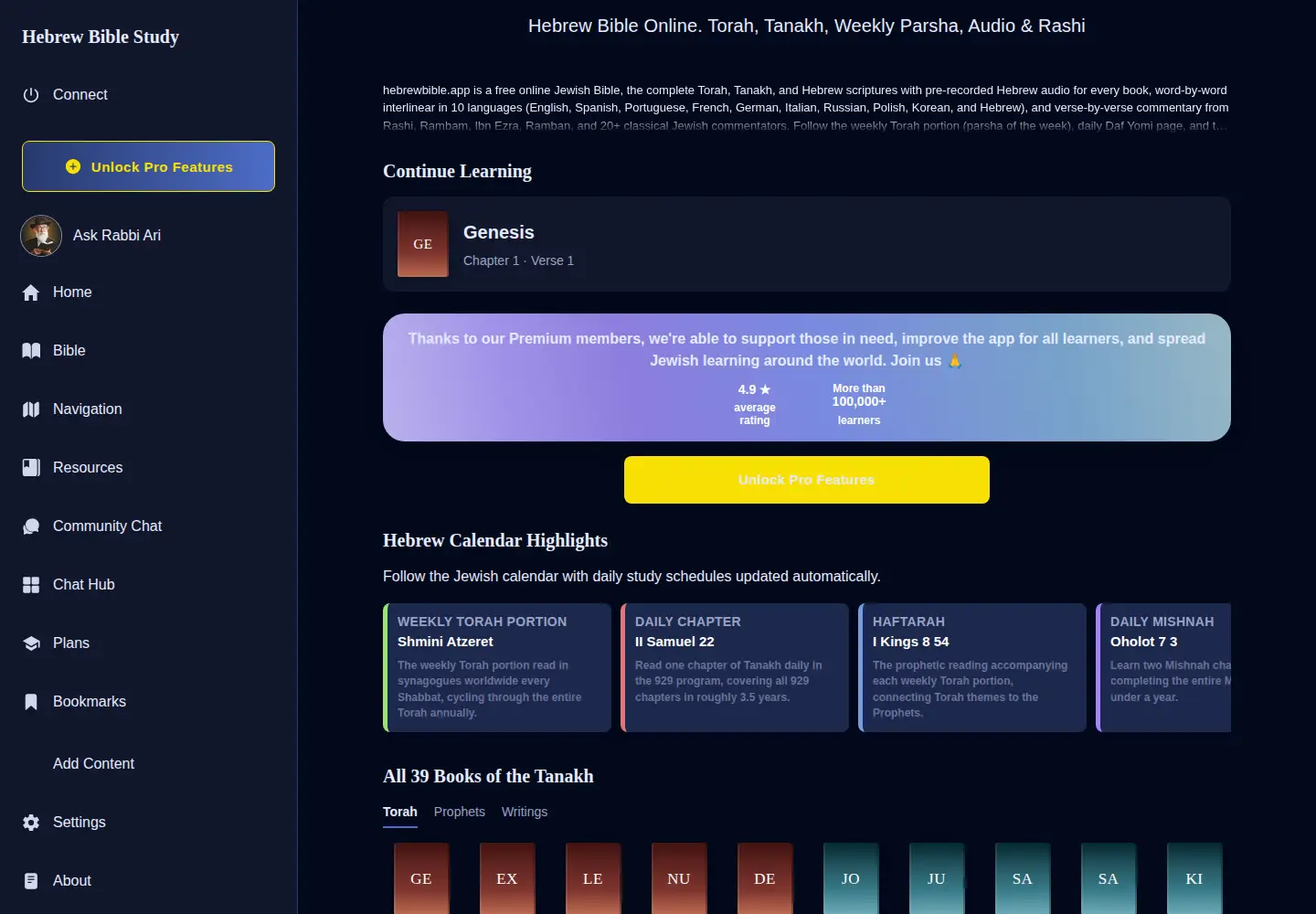
Task: Open the Daily Chapter II Samuel 22 card
Action: (x=735, y=667)
